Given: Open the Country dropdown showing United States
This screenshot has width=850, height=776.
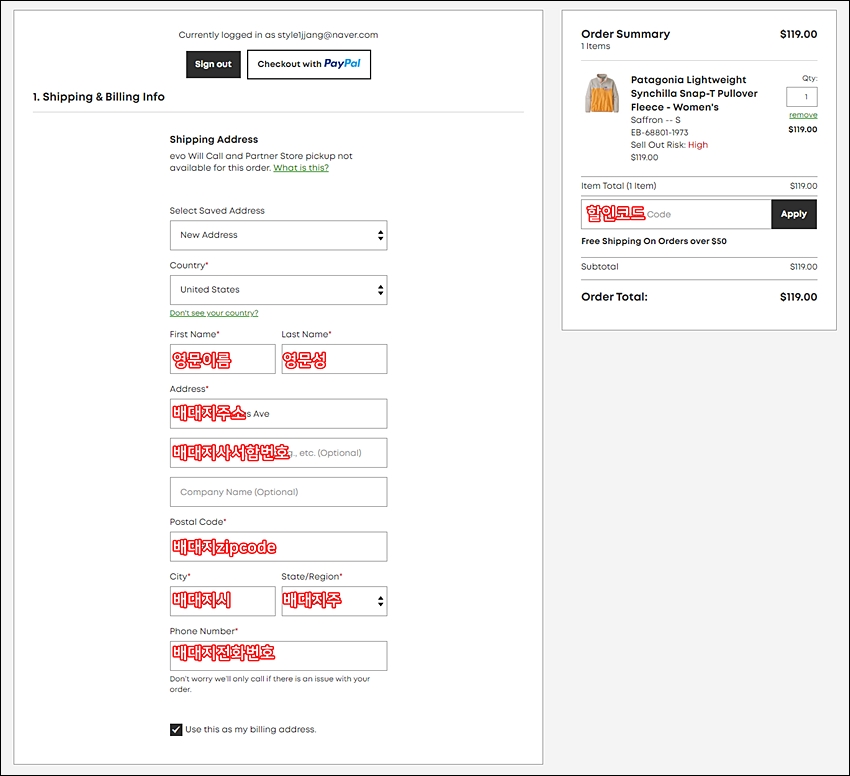Looking at the screenshot, I should [279, 290].
